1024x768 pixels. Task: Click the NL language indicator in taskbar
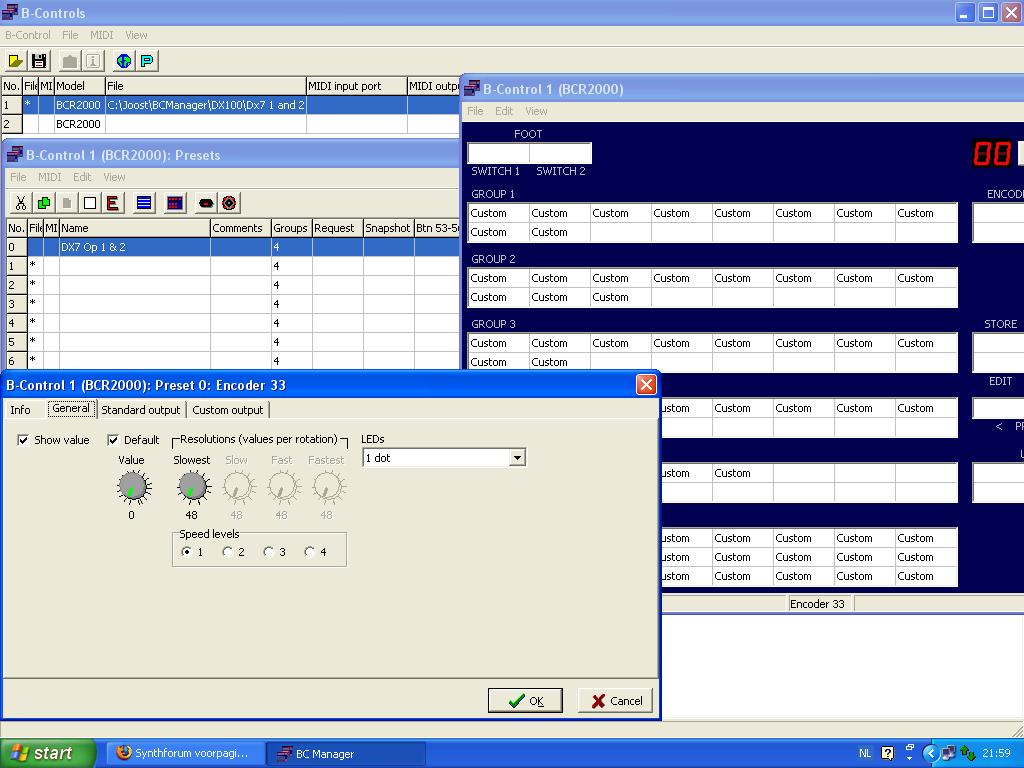point(865,753)
